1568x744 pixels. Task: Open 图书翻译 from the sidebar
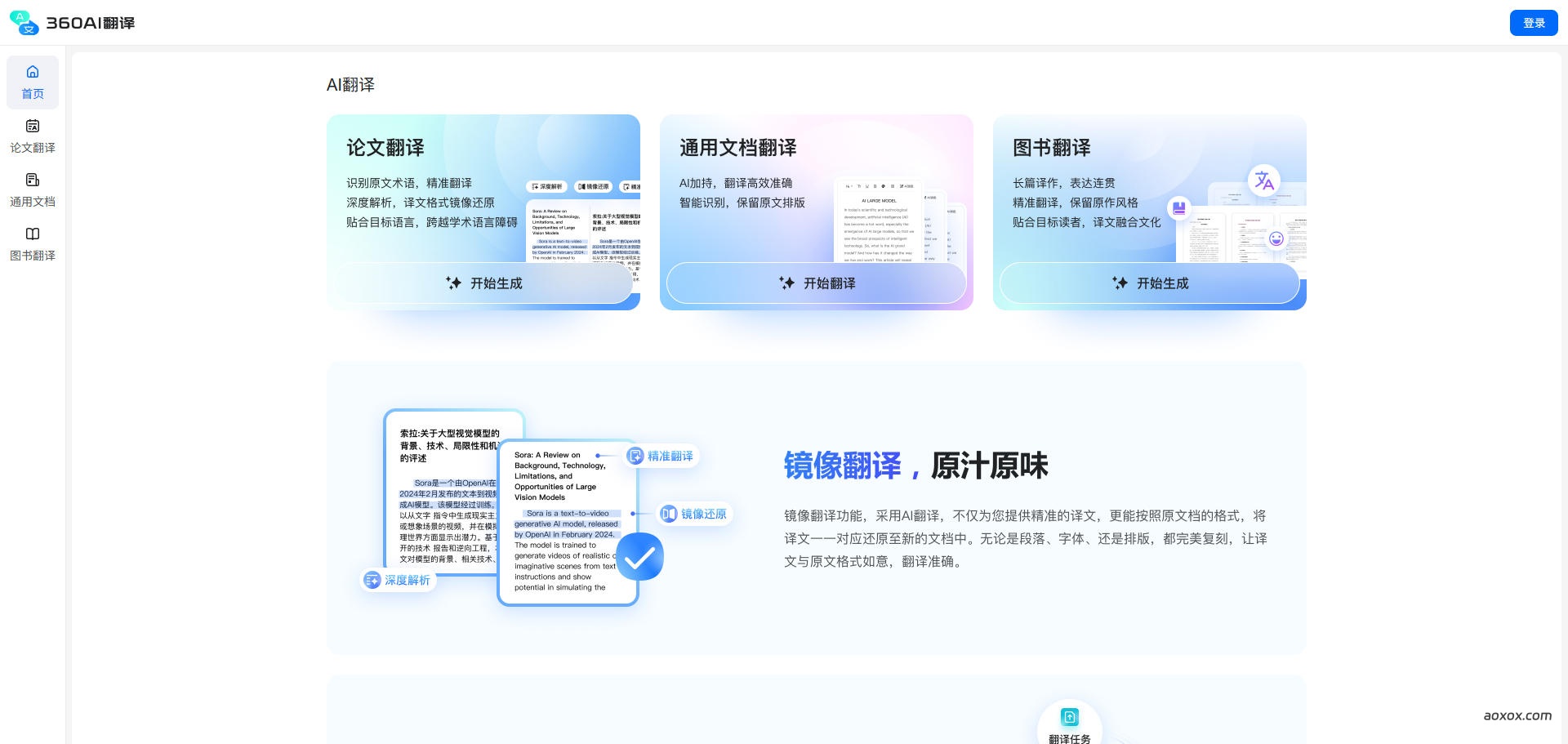tap(33, 244)
